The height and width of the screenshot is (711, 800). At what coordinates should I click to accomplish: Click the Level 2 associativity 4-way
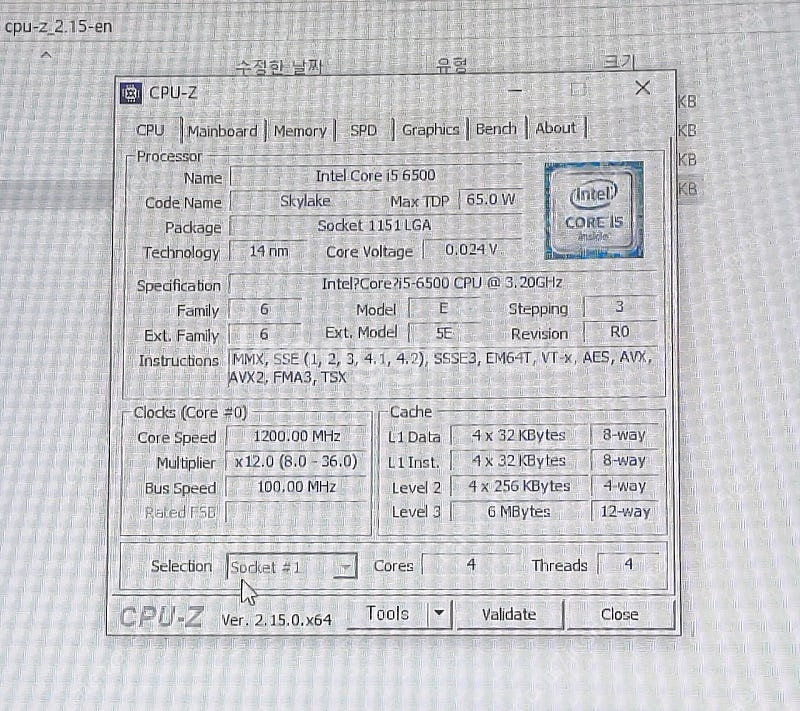tap(625, 486)
